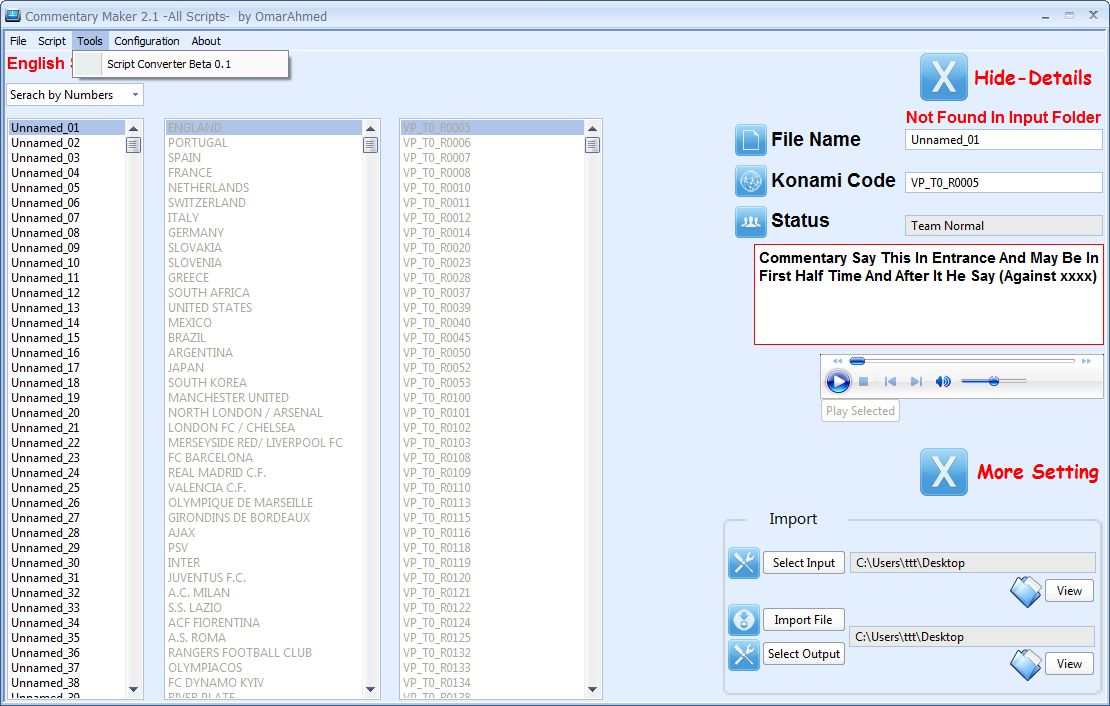Click the Import File button
The height and width of the screenshot is (706, 1110).
803,620
